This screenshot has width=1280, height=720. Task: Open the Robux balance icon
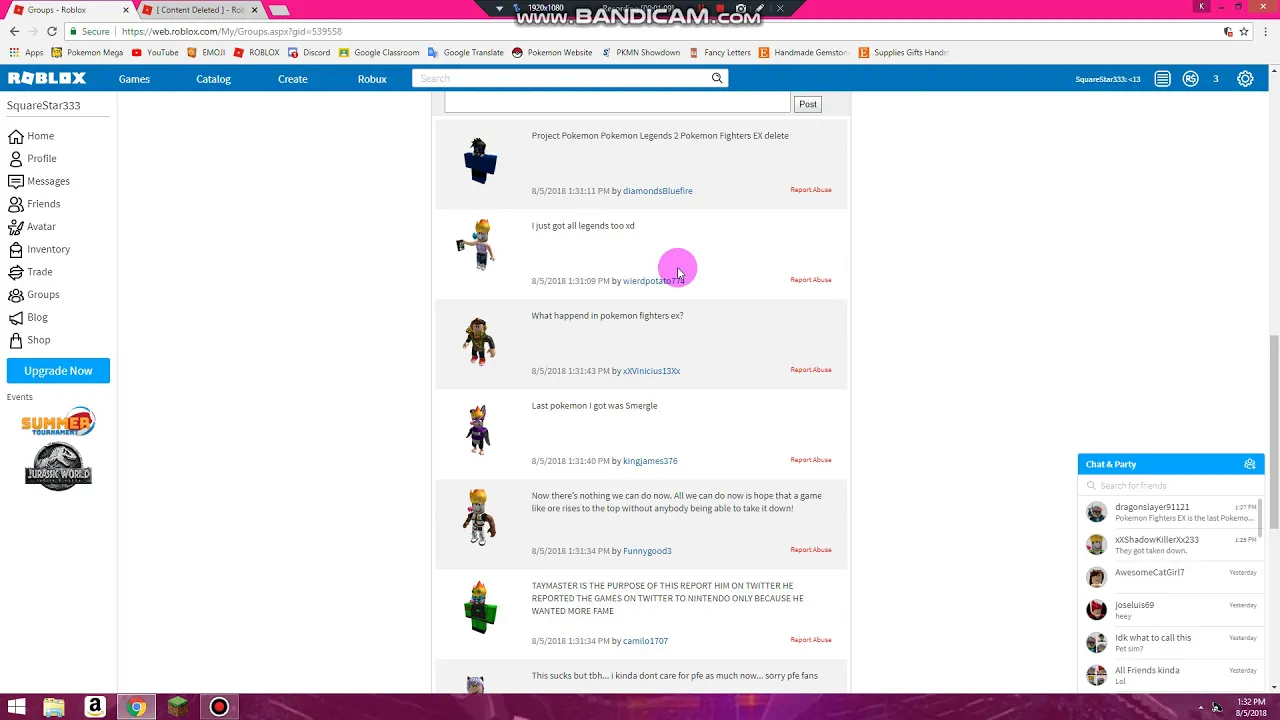[x=1190, y=79]
